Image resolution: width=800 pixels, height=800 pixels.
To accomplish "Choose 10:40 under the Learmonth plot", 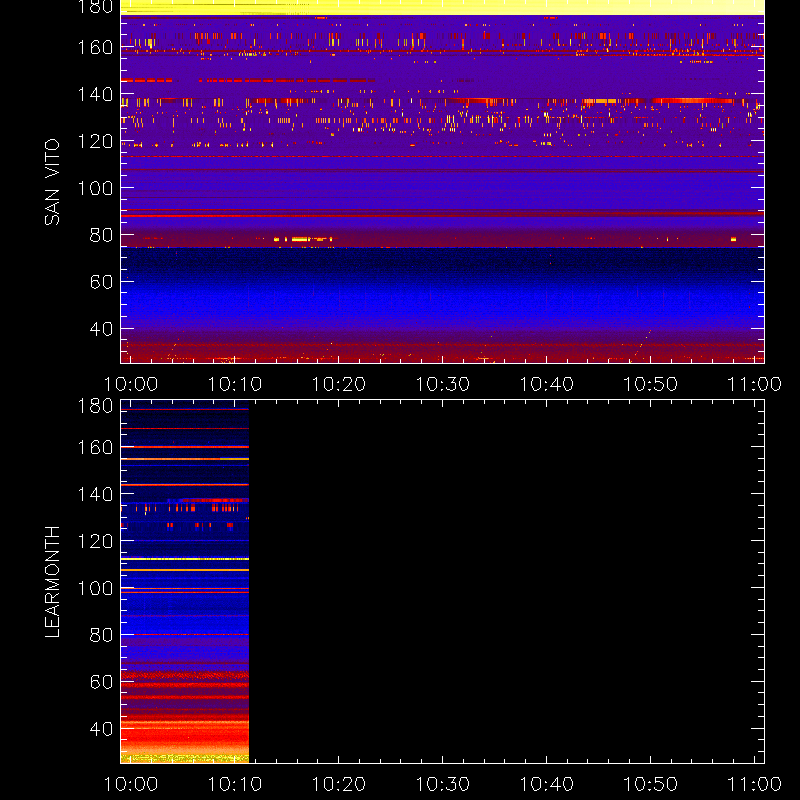I will point(546,784).
